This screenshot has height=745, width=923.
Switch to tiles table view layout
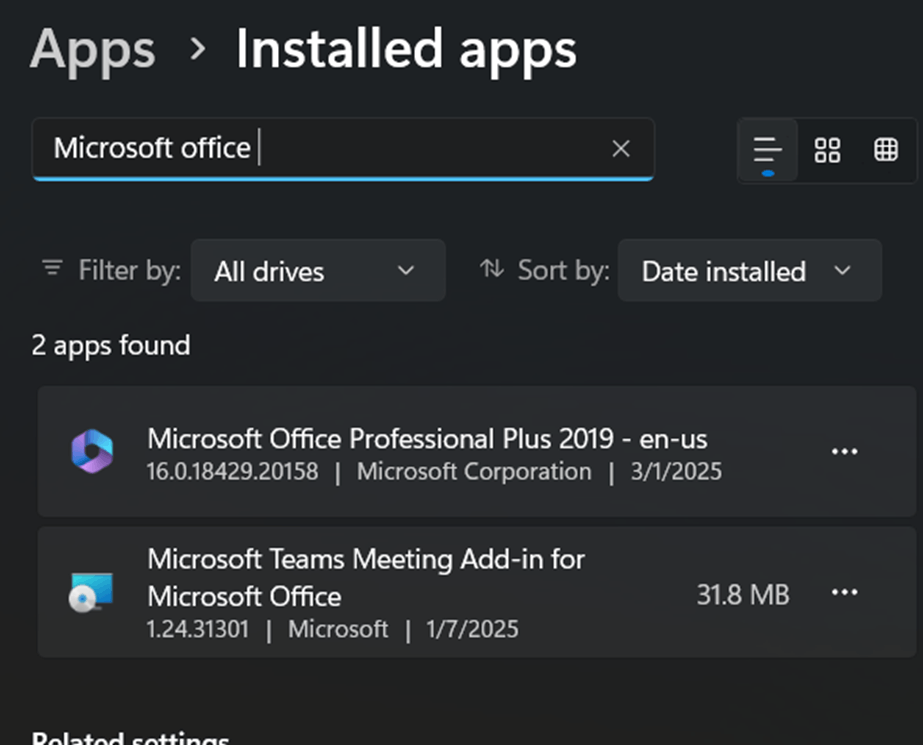point(886,151)
